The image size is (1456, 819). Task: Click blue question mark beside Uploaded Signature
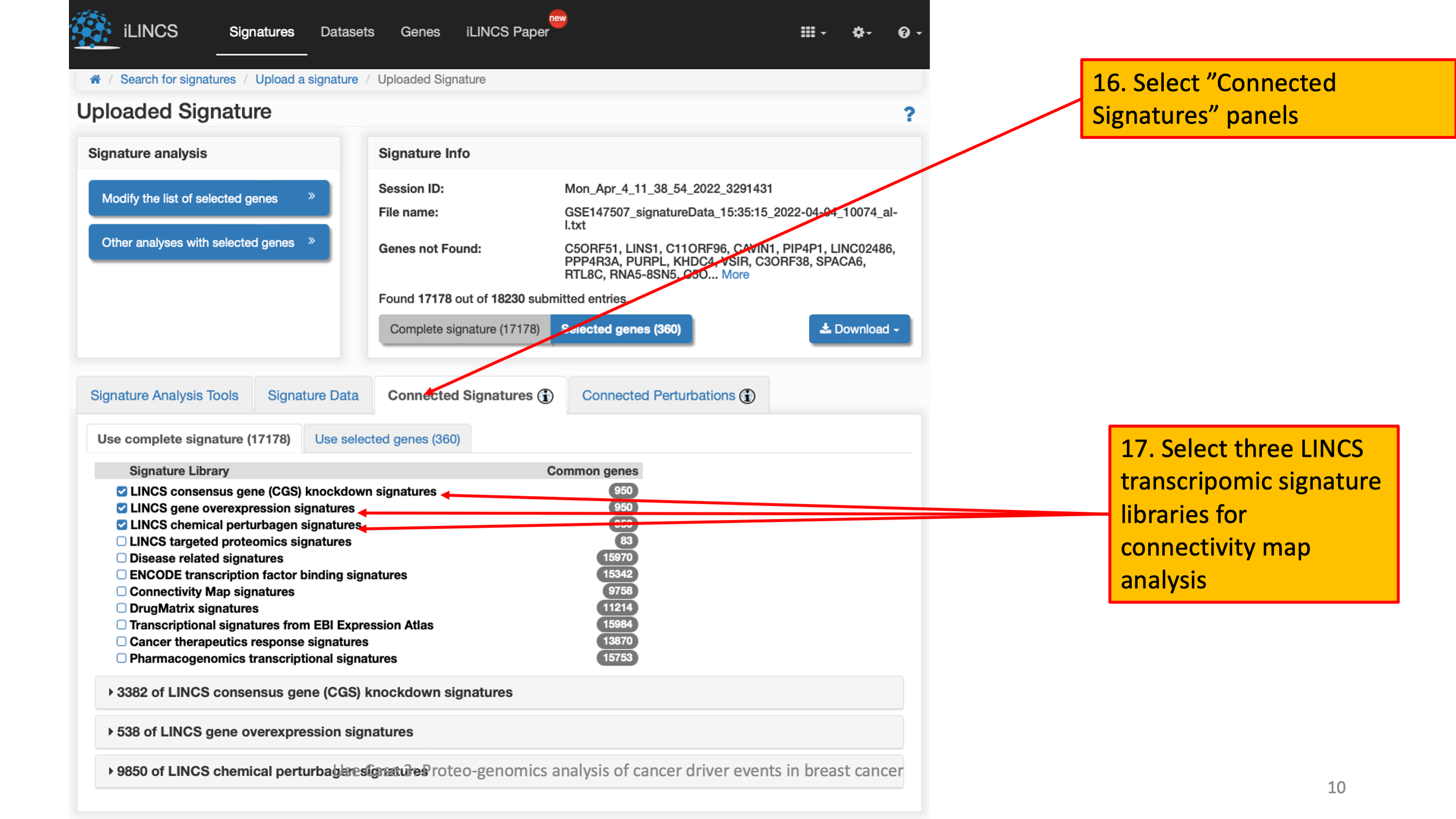point(909,114)
